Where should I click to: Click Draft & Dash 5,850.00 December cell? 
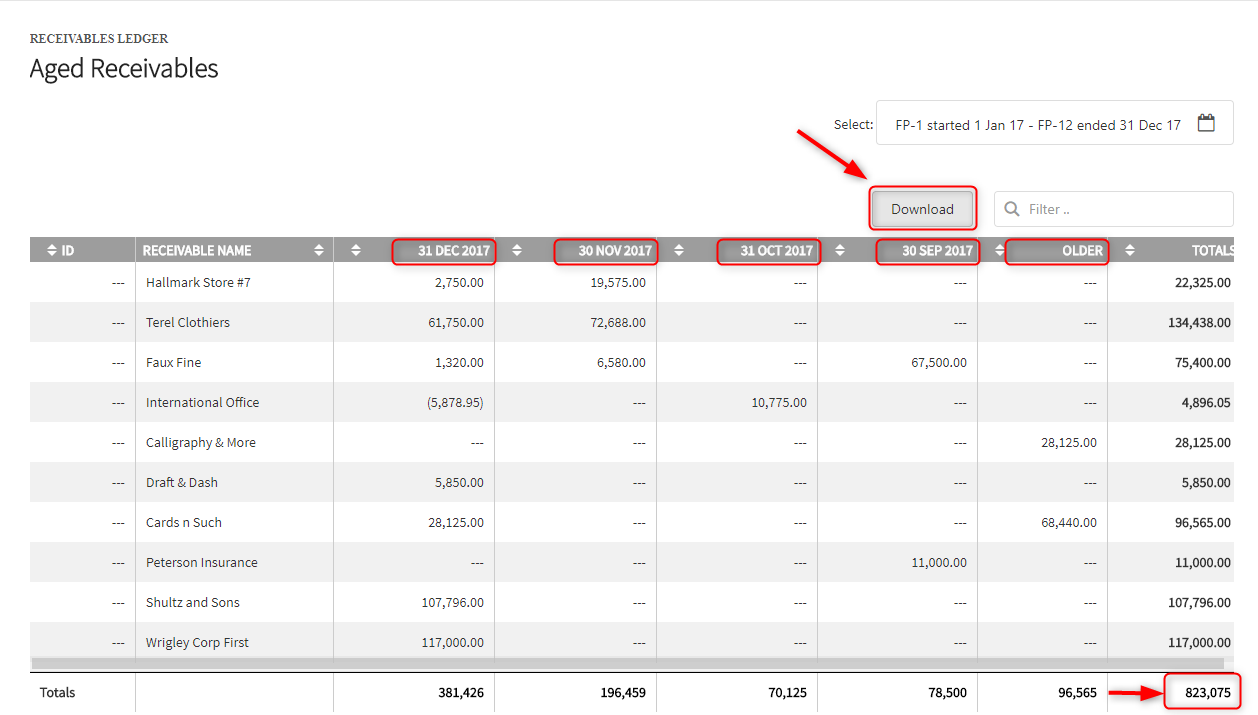[x=460, y=482]
